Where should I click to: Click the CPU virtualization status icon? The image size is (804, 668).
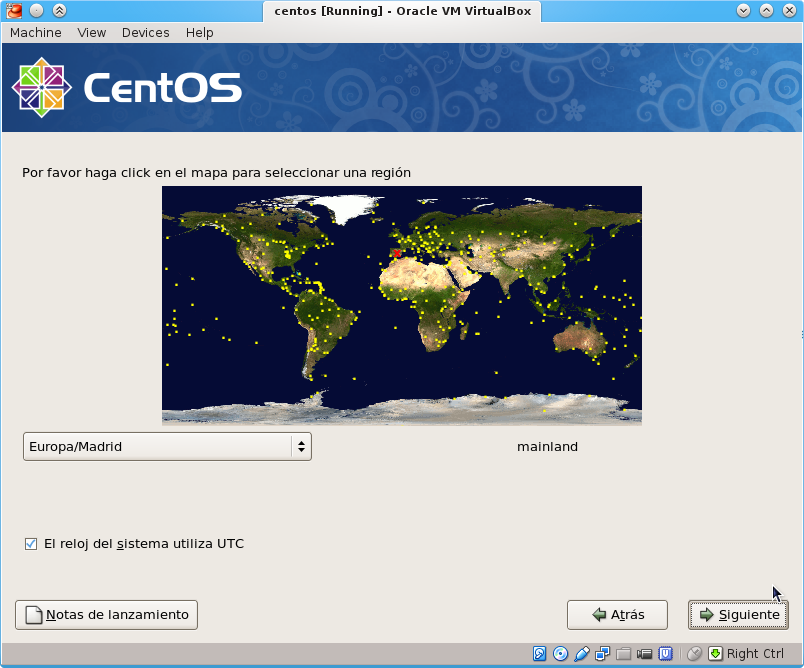point(666,654)
